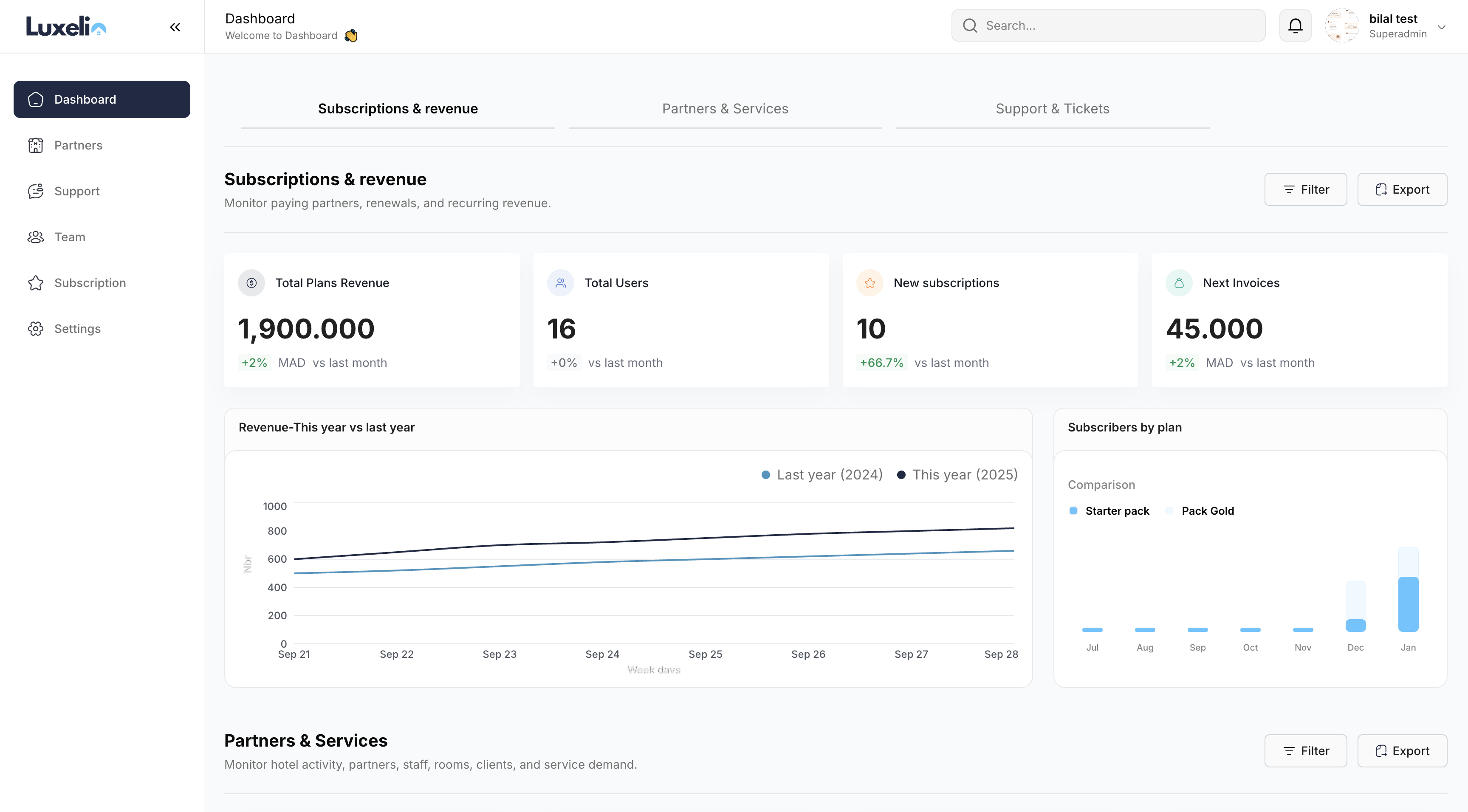The height and width of the screenshot is (812, 1468).
Task: Collapse the sidebar with double-chevron icon
Action: (x=175, y=27)
